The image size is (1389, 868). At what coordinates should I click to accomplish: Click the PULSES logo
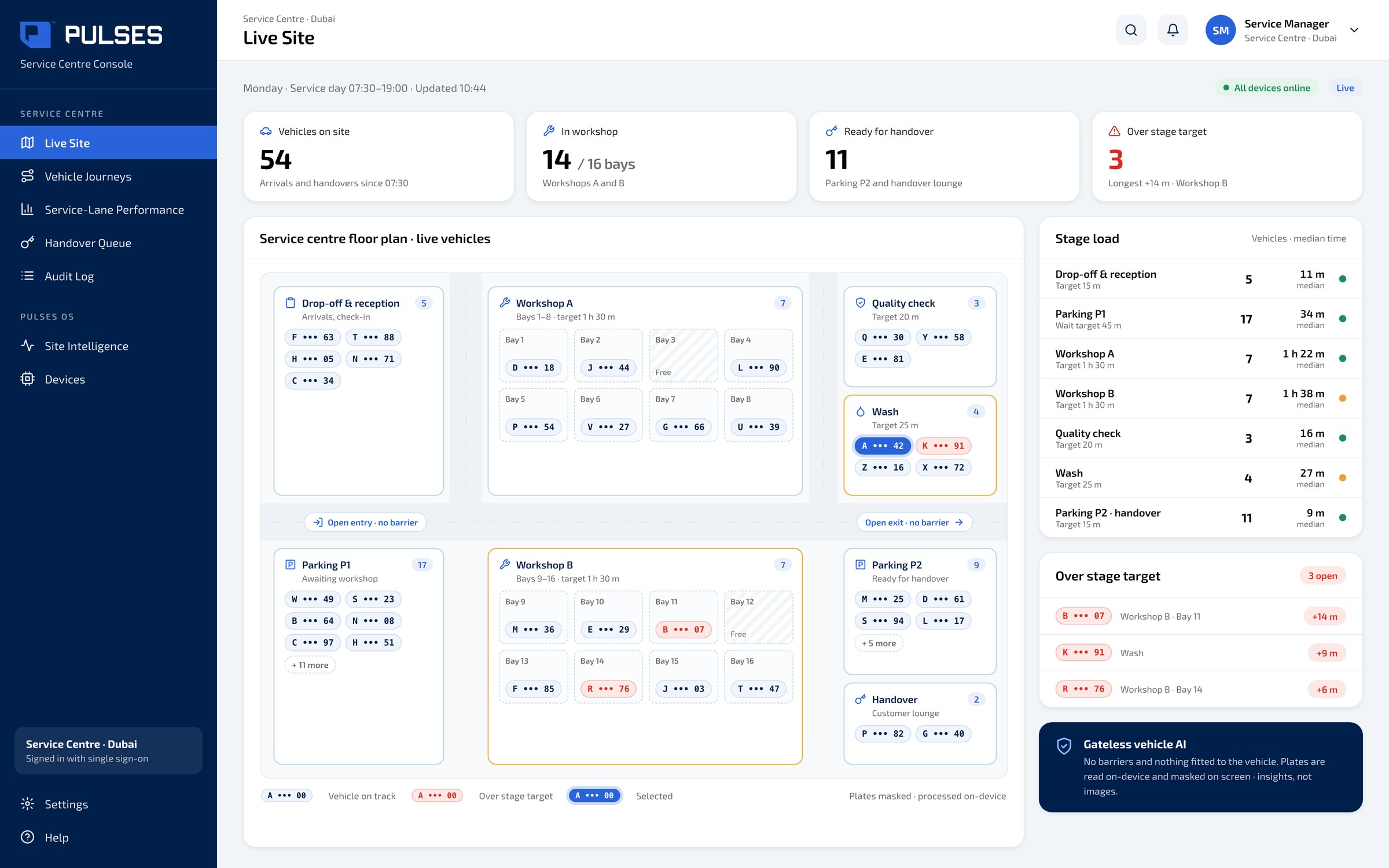tap(91, 35)
